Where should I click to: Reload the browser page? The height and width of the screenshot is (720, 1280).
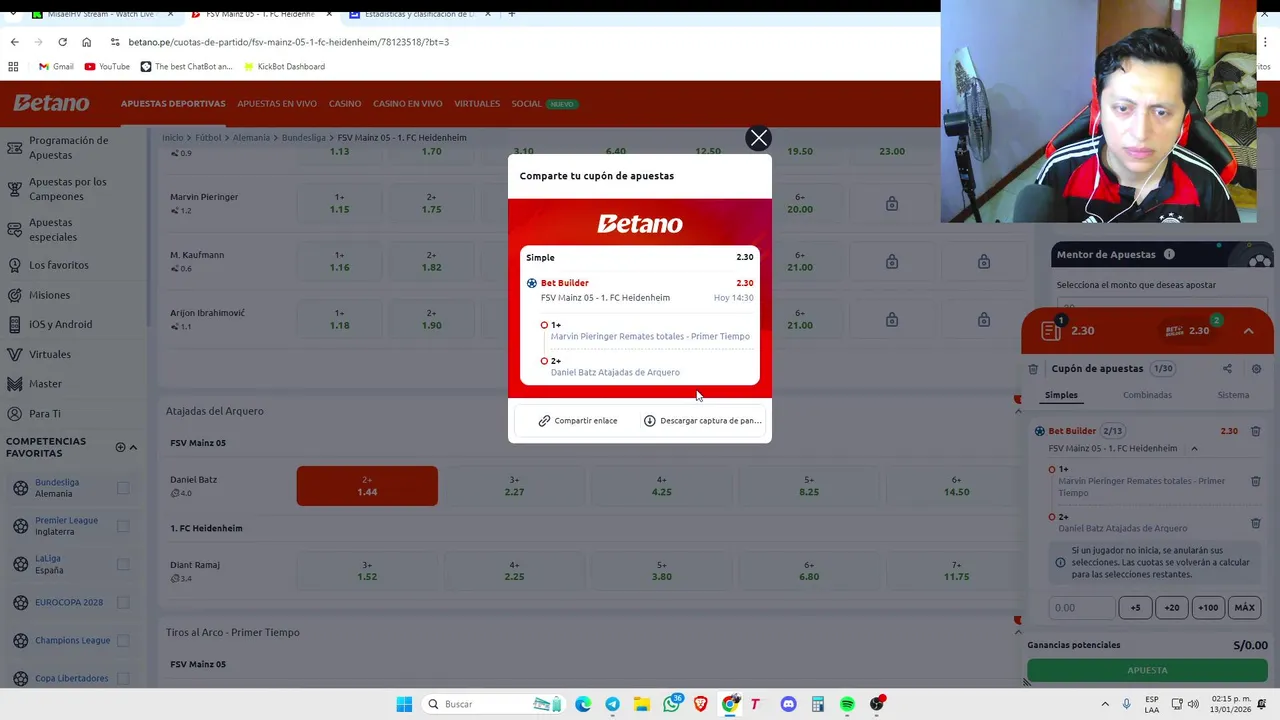coord(62,42)
